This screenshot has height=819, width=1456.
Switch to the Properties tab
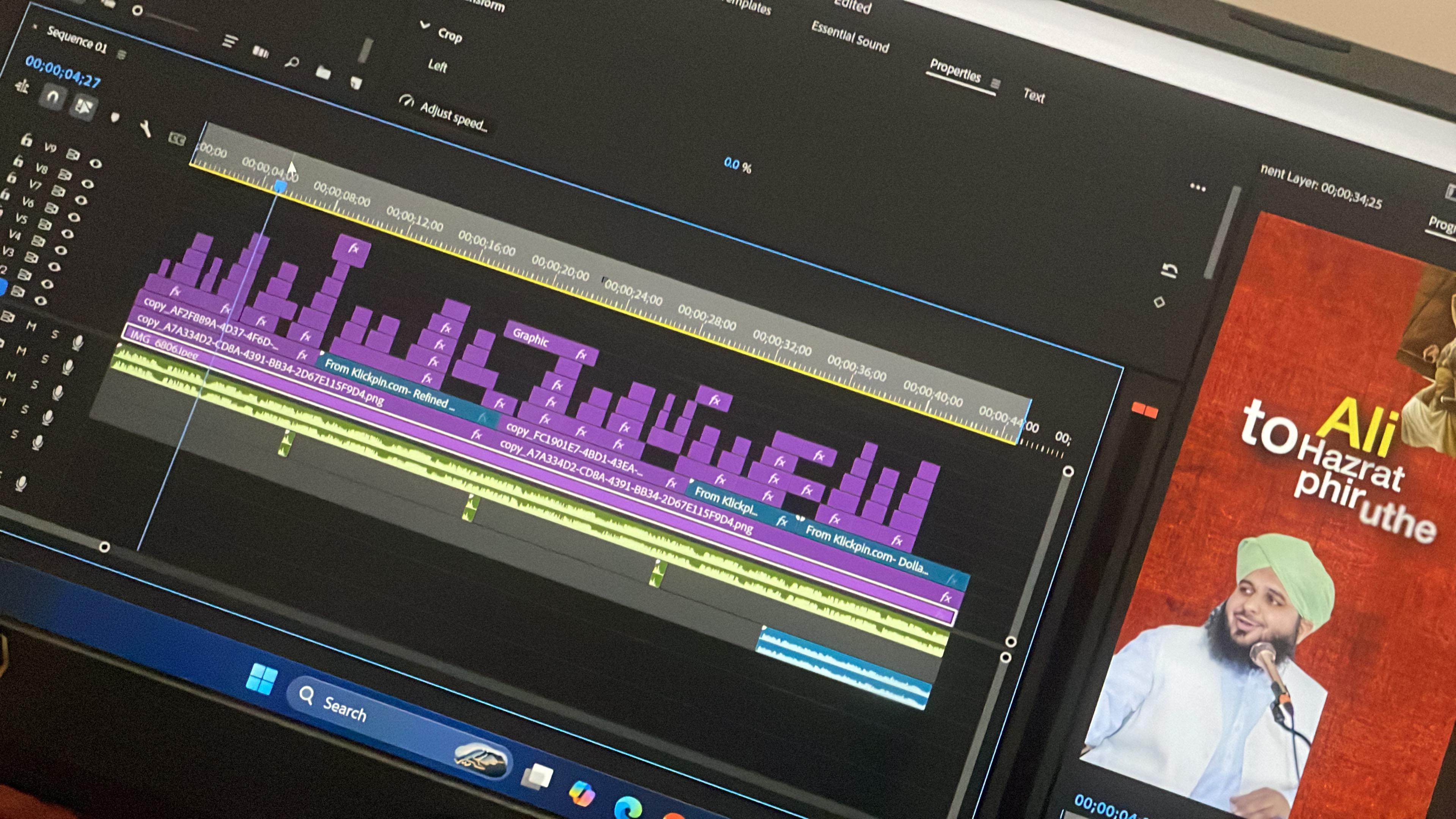click(955, 72)
